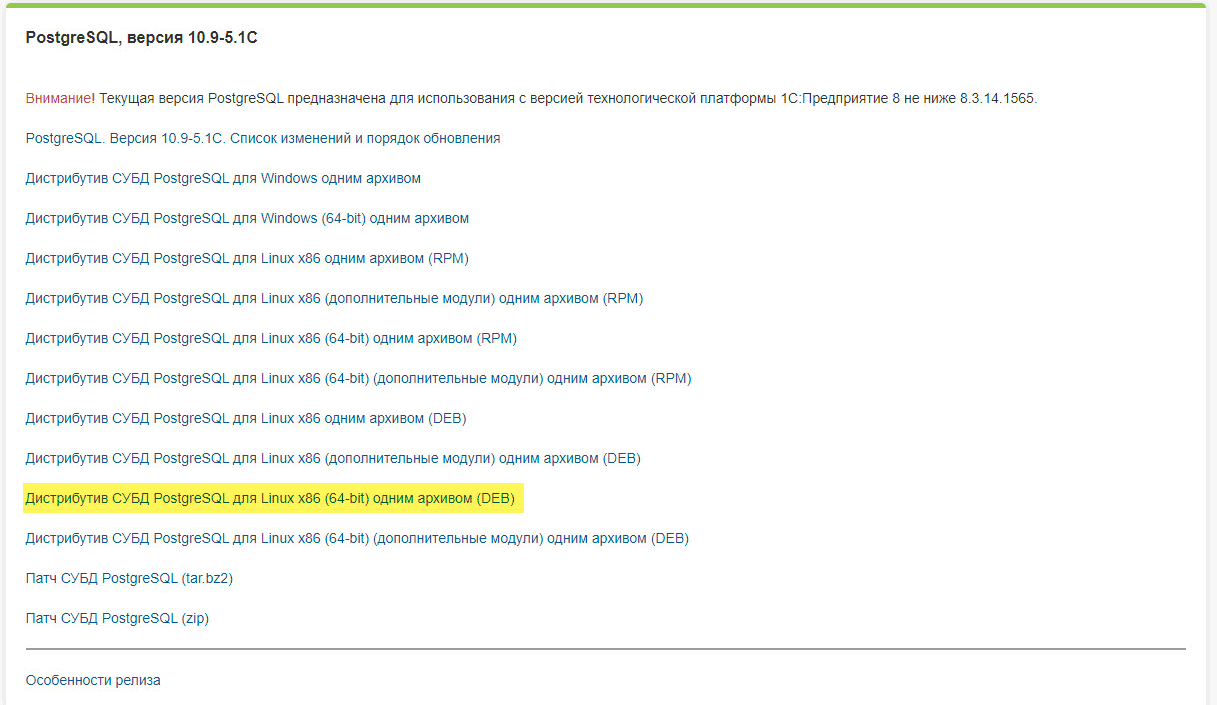Image resolution: width=1217 pixels, height=705 pixels.
Task: Open Linux x86 (64-bit) additional modules (DEB) link
Action: point(357,538)
